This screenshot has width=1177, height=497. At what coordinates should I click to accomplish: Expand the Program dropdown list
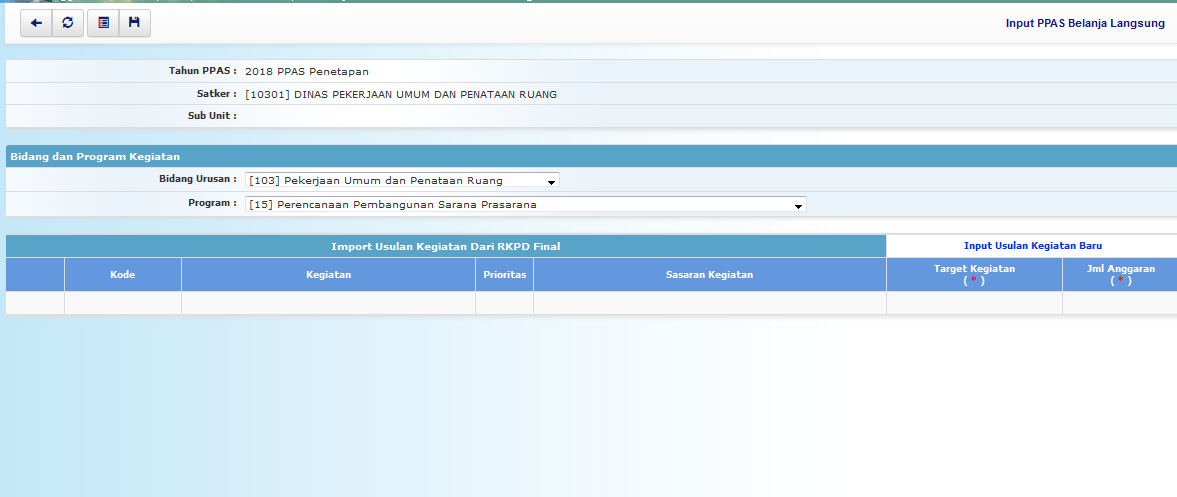[525, 205]
